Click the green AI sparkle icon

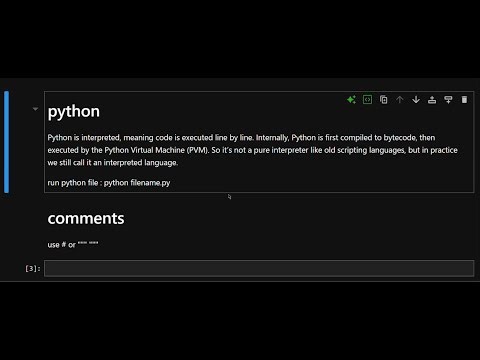(351, 100)
